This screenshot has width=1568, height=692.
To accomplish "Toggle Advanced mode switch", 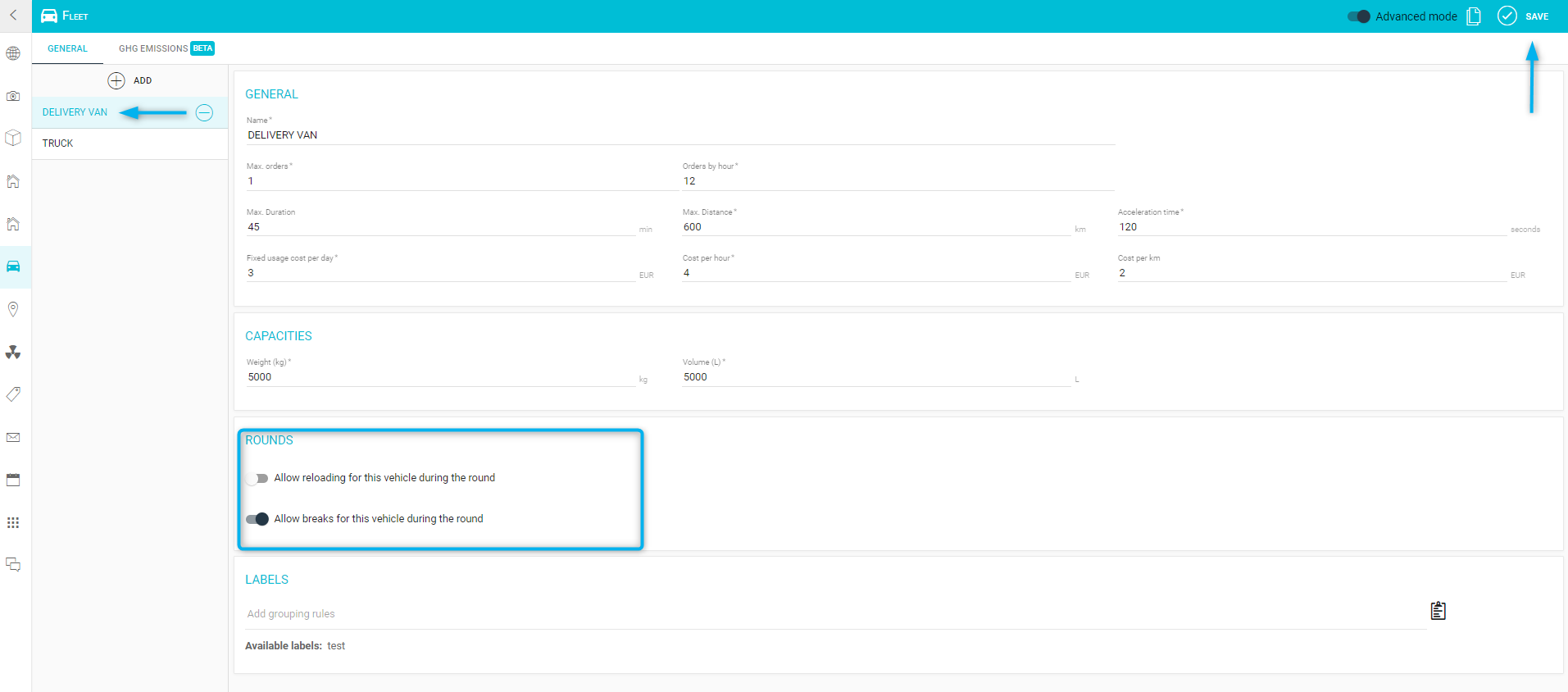I will click(x=1359, y=16).
